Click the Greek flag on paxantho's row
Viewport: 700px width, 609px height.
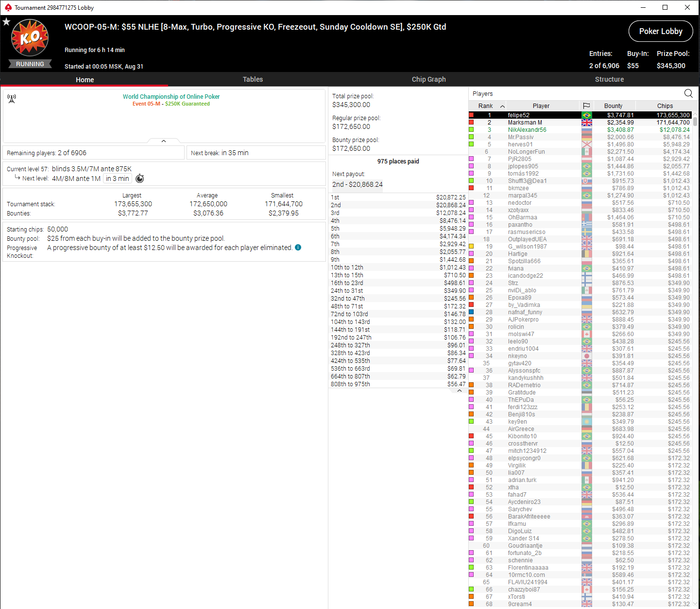pyautogui.click(x=587, y=225)
